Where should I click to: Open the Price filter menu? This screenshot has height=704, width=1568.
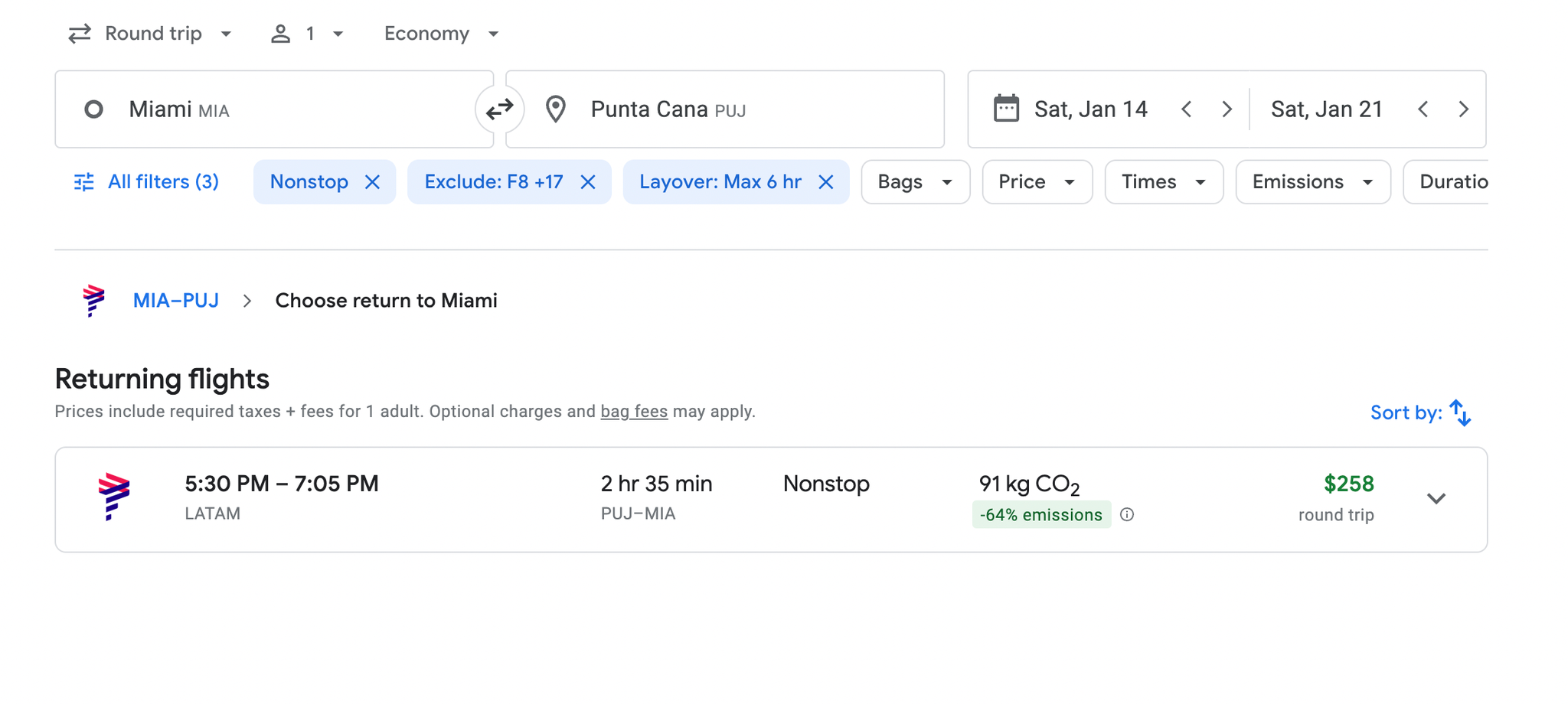(1037, 182)
